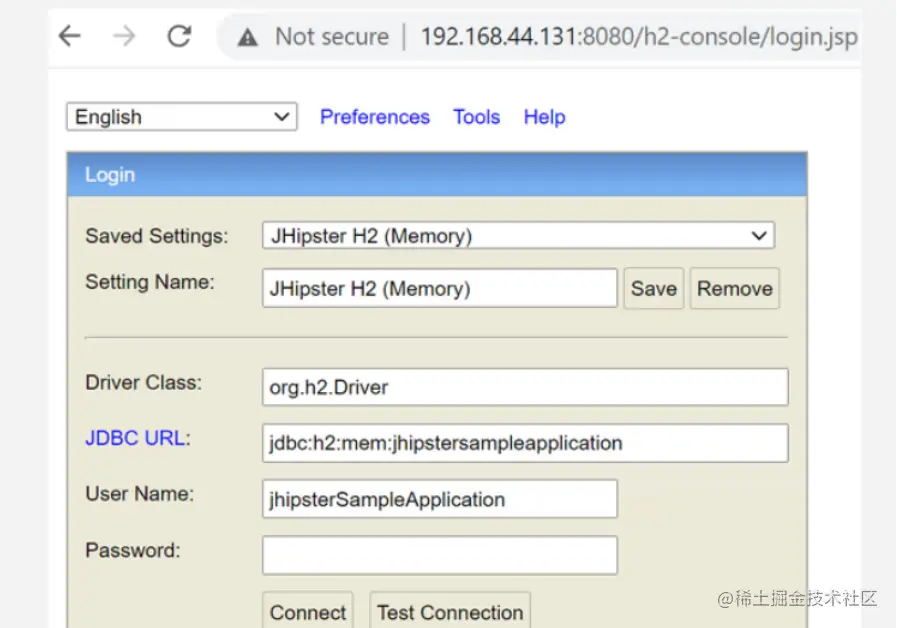897x628 pixels.
Task: Click the Setting Name text field
Action: 440,288
